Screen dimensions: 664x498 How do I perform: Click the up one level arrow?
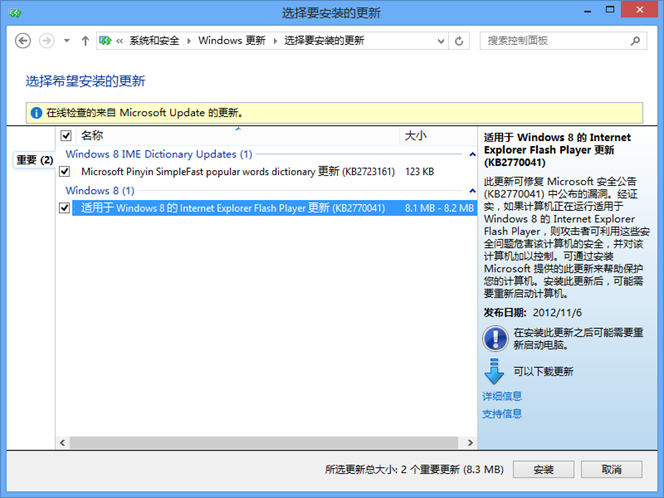[85, 41]
